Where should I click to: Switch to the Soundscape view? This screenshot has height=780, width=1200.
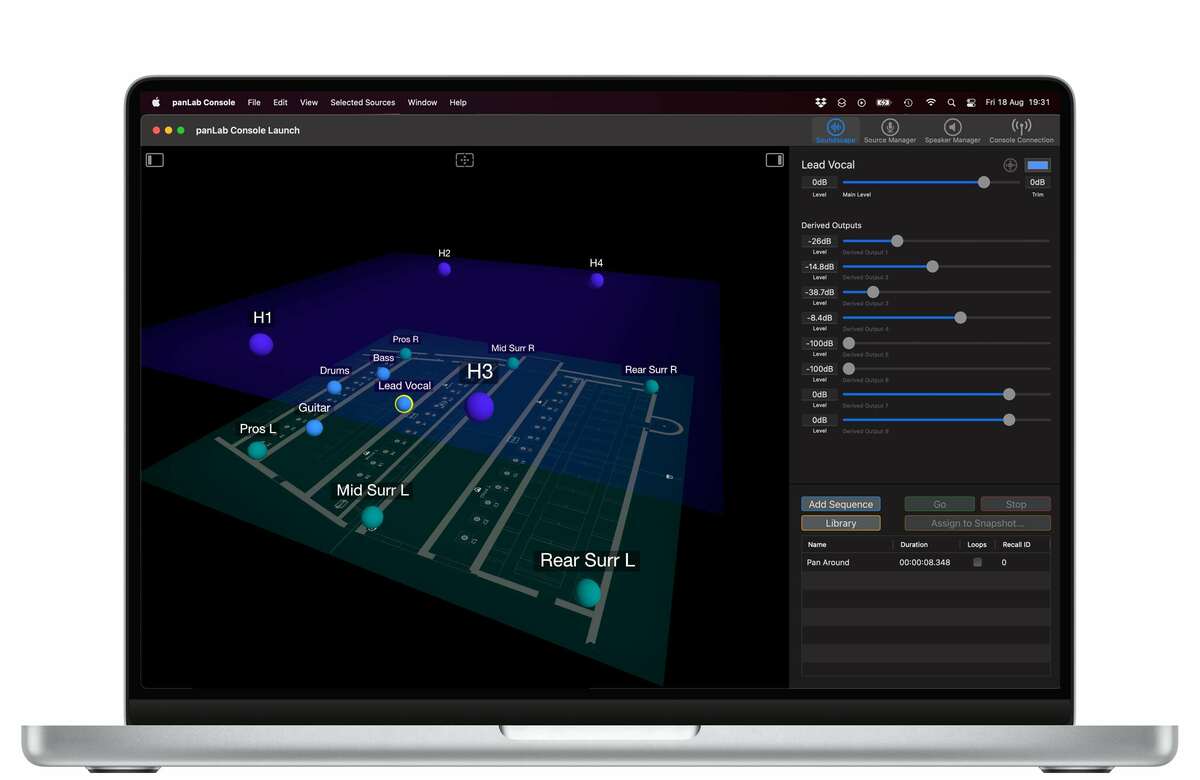835,131
